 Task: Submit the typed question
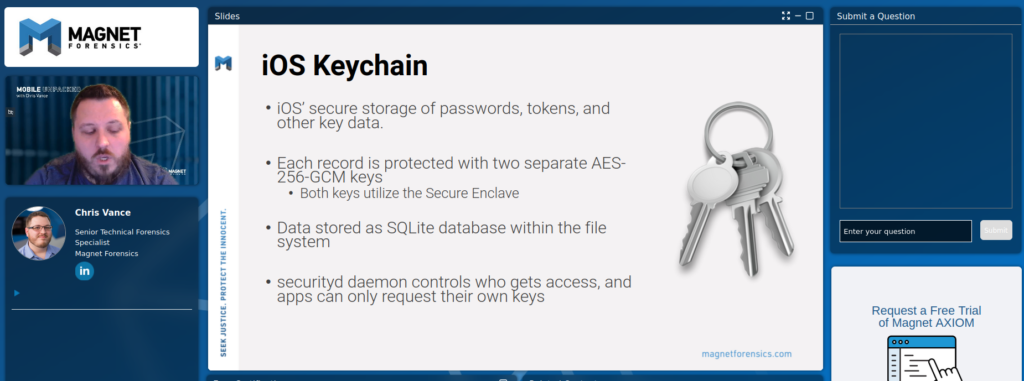[996, 230]
